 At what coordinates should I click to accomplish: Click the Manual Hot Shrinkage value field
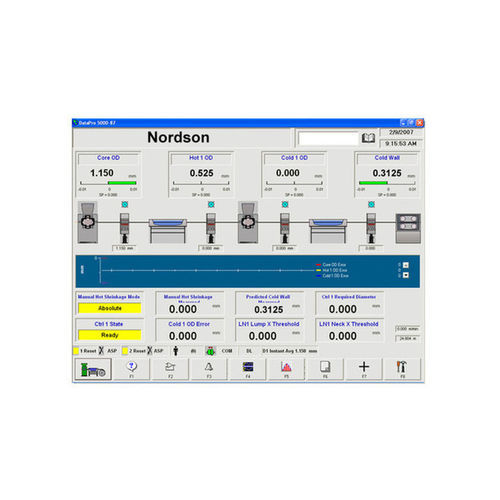[183, 309]
